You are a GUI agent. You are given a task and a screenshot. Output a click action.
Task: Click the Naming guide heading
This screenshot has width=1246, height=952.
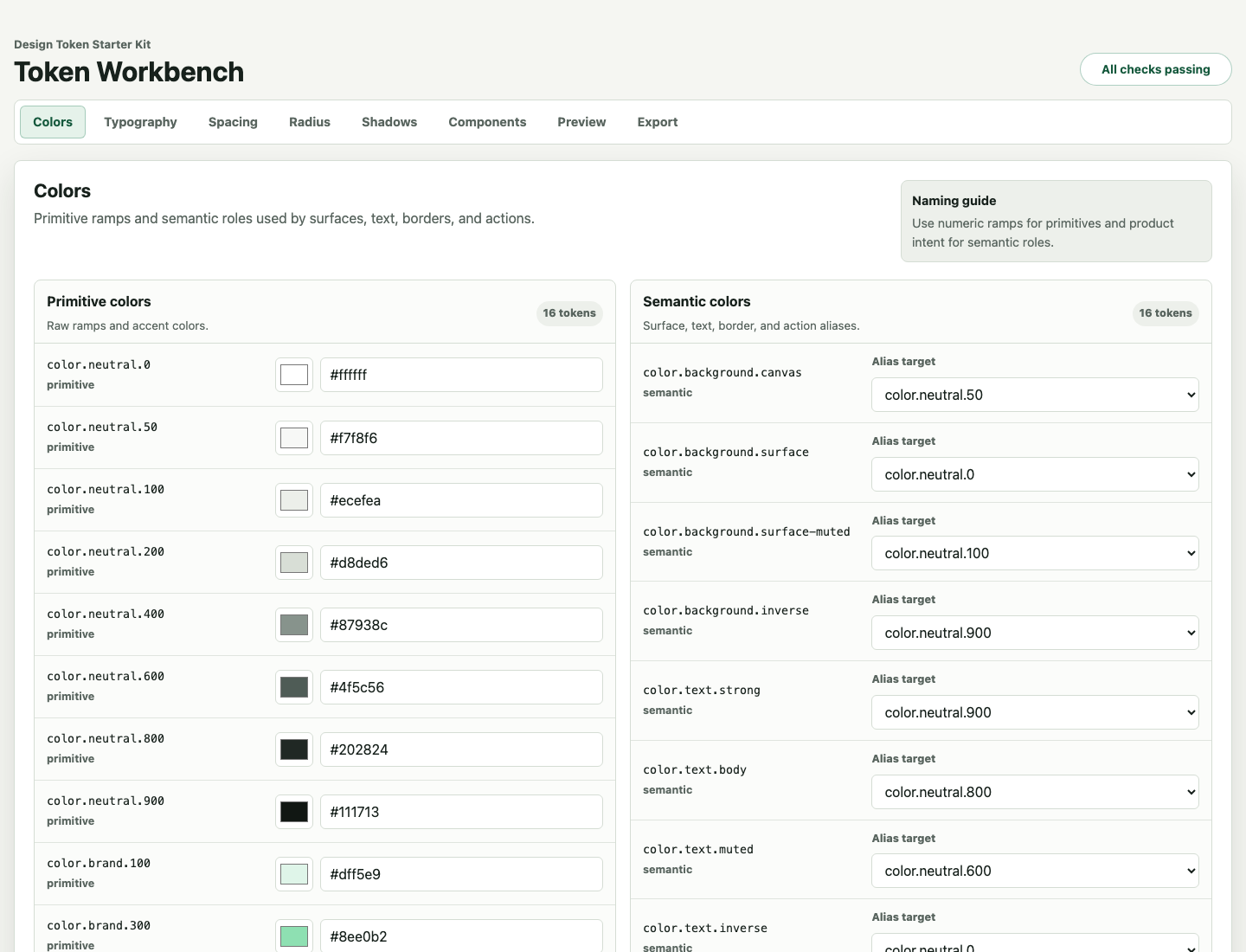(954, 201)
